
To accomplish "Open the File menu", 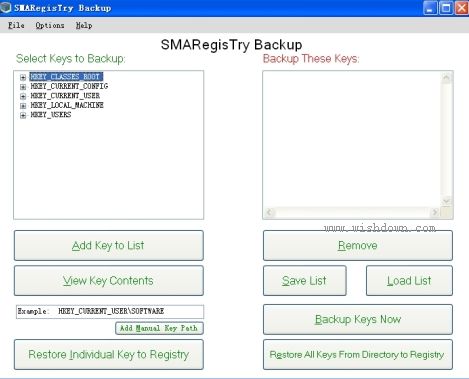I will coord(16,25).
